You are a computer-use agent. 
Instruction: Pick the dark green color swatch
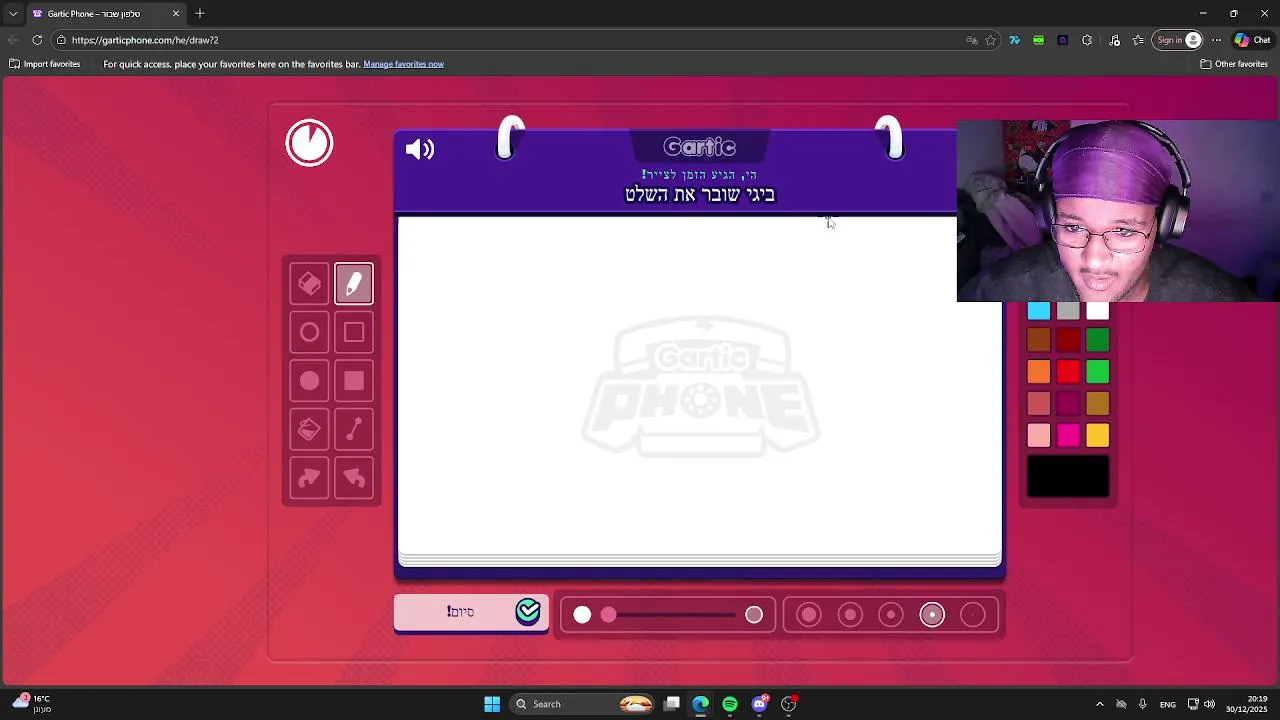[1098, 341]
